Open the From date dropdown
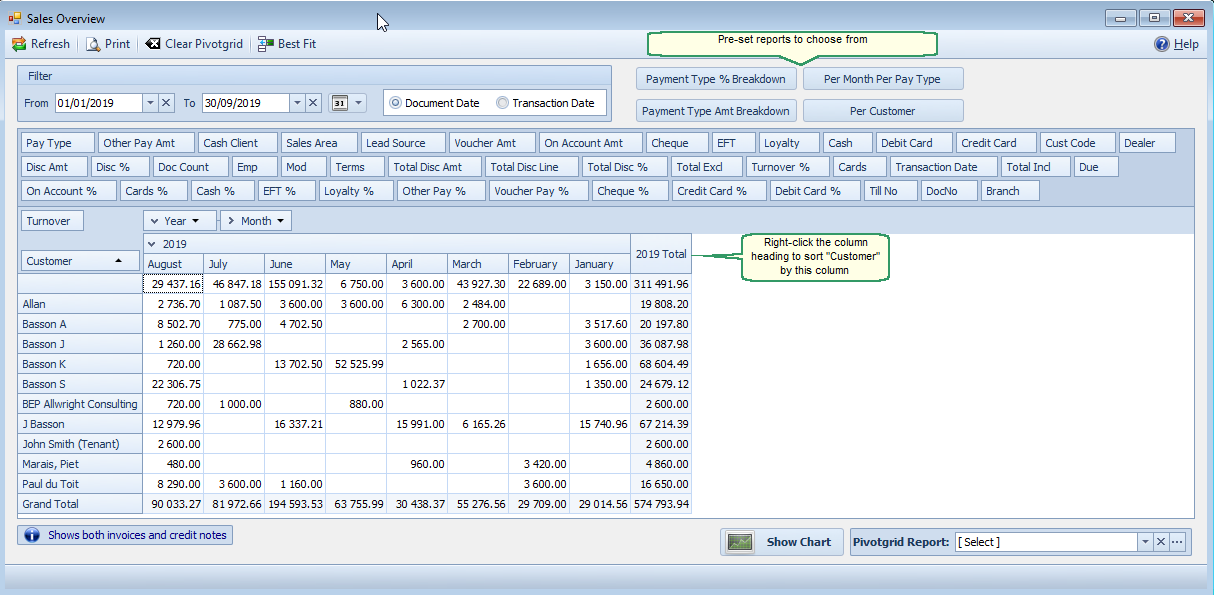The image size is (1214, 595). pyautogui.click(x=150, y=103)
